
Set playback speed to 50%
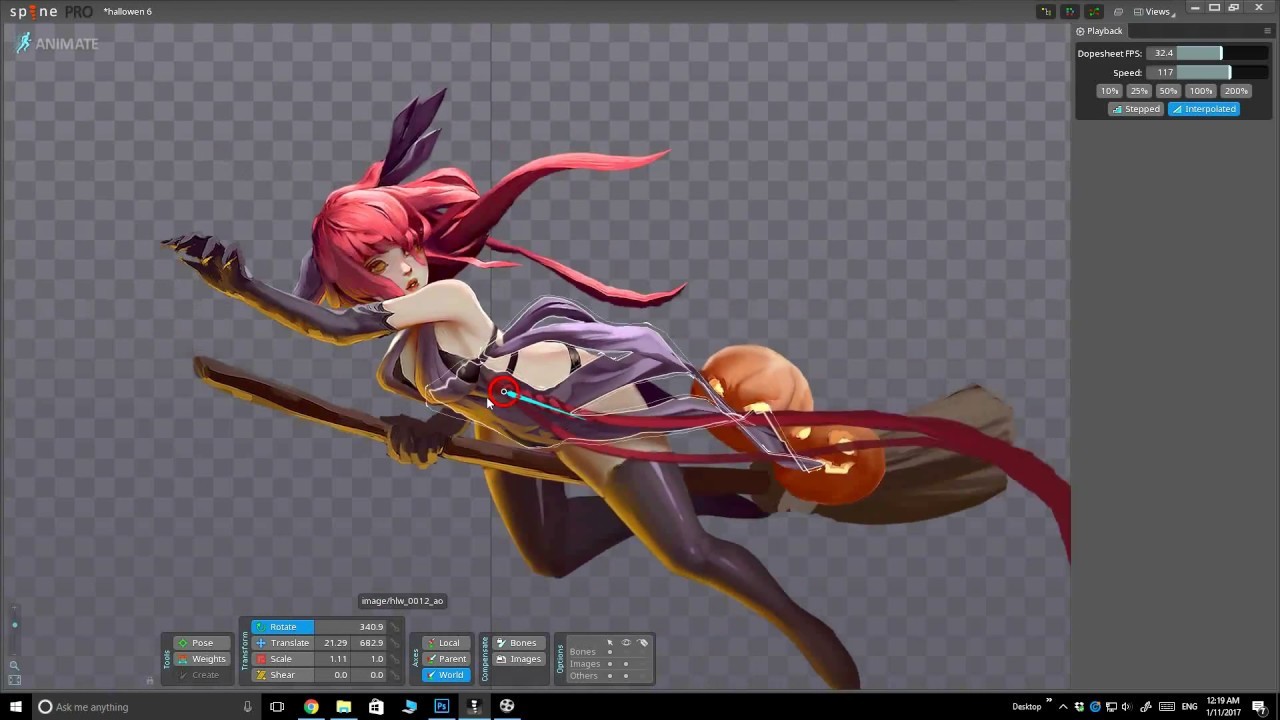click(x=1168, y=91)
